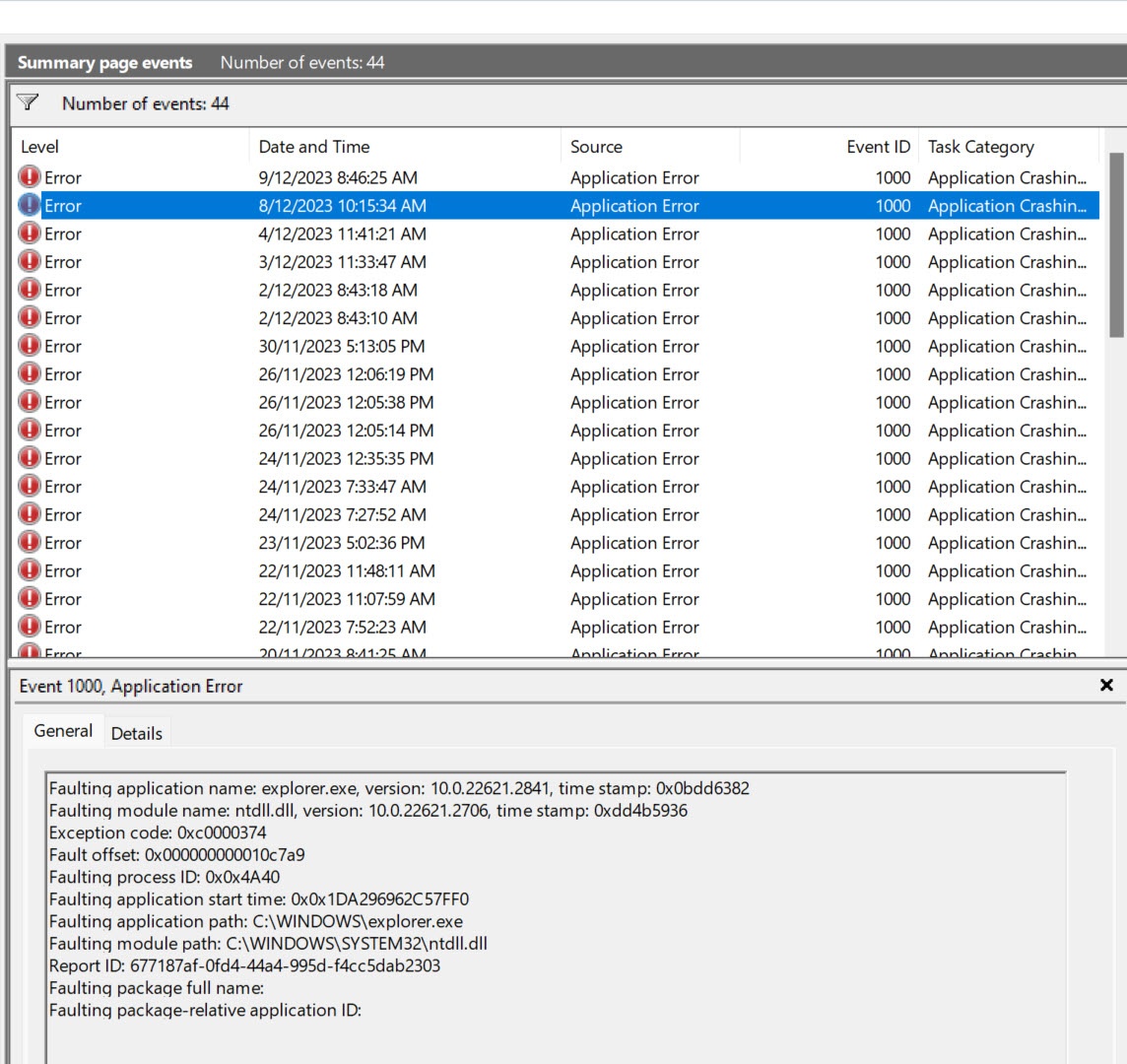Select date cell 2/12/2023 8:43:10 AM

(x=338, y=318)
